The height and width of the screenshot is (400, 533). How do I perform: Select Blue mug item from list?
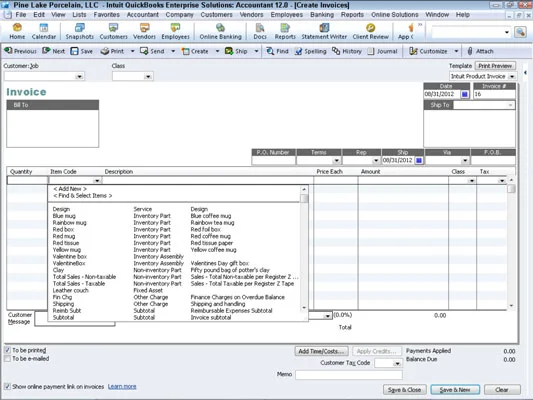tap(64, 216)
